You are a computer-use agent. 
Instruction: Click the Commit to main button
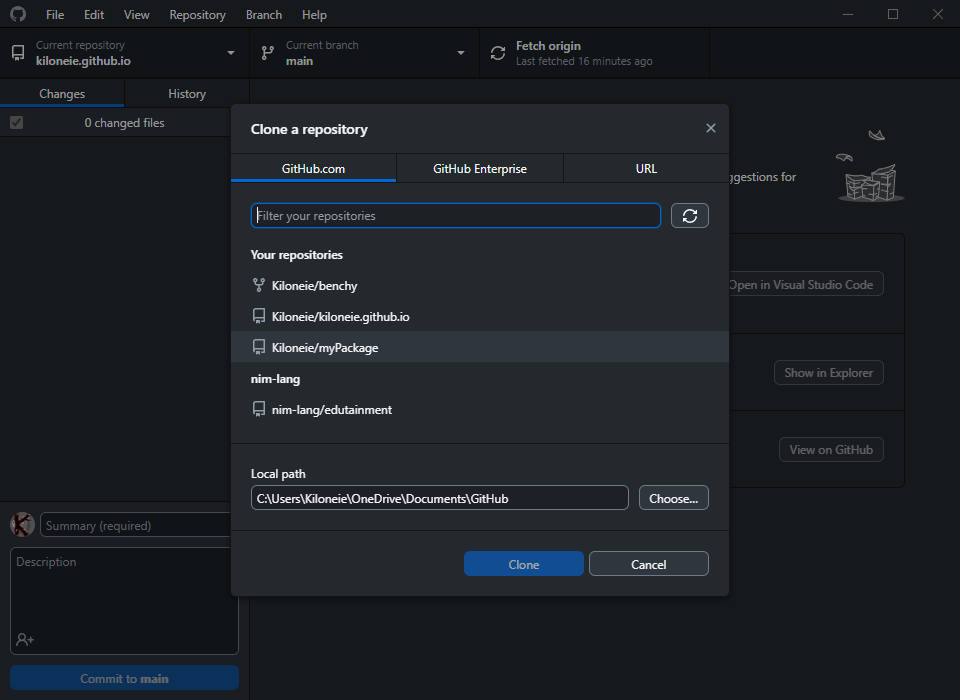pos(124,678)
